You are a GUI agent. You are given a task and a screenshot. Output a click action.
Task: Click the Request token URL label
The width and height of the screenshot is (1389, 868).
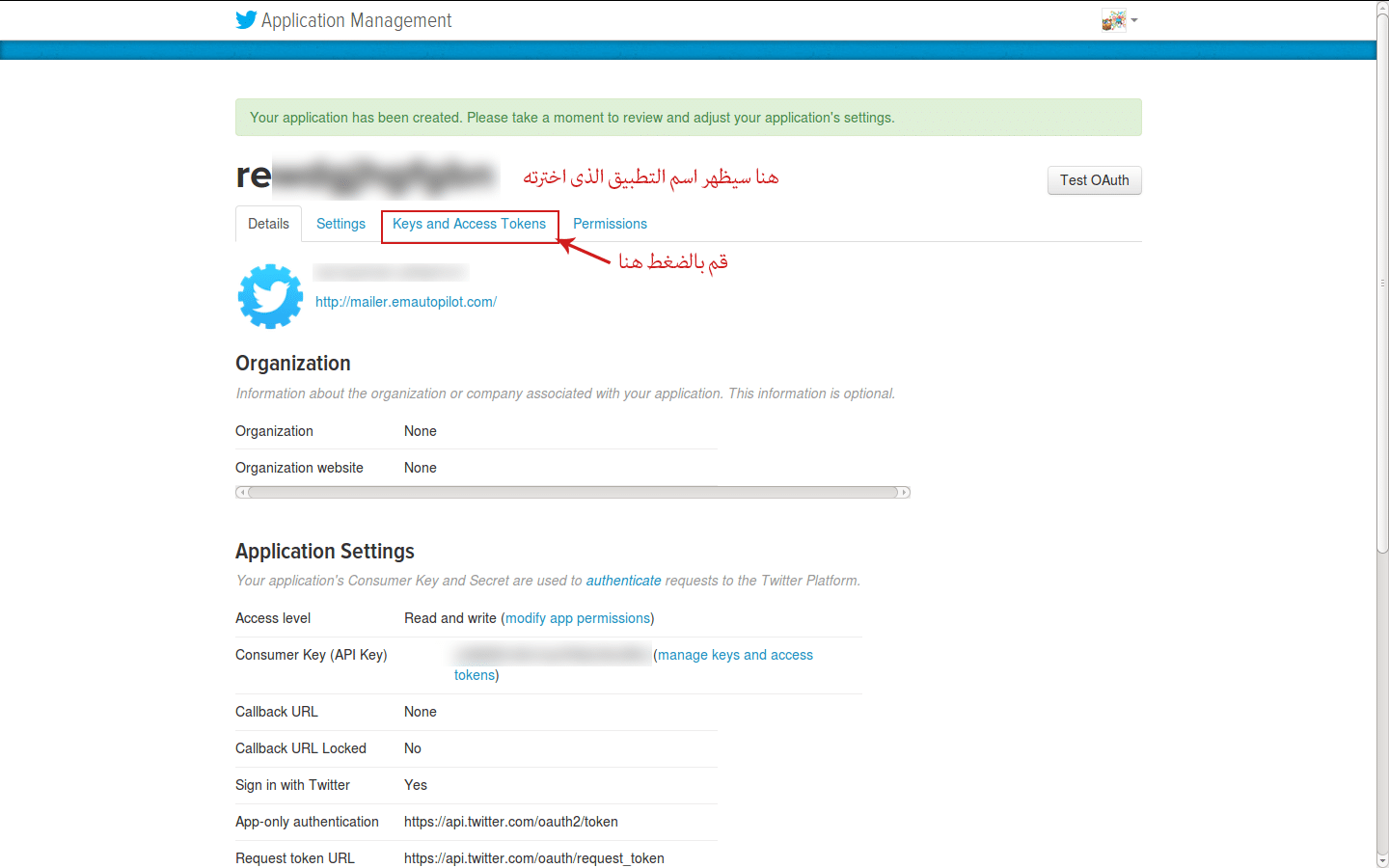[x=295, y=858]
